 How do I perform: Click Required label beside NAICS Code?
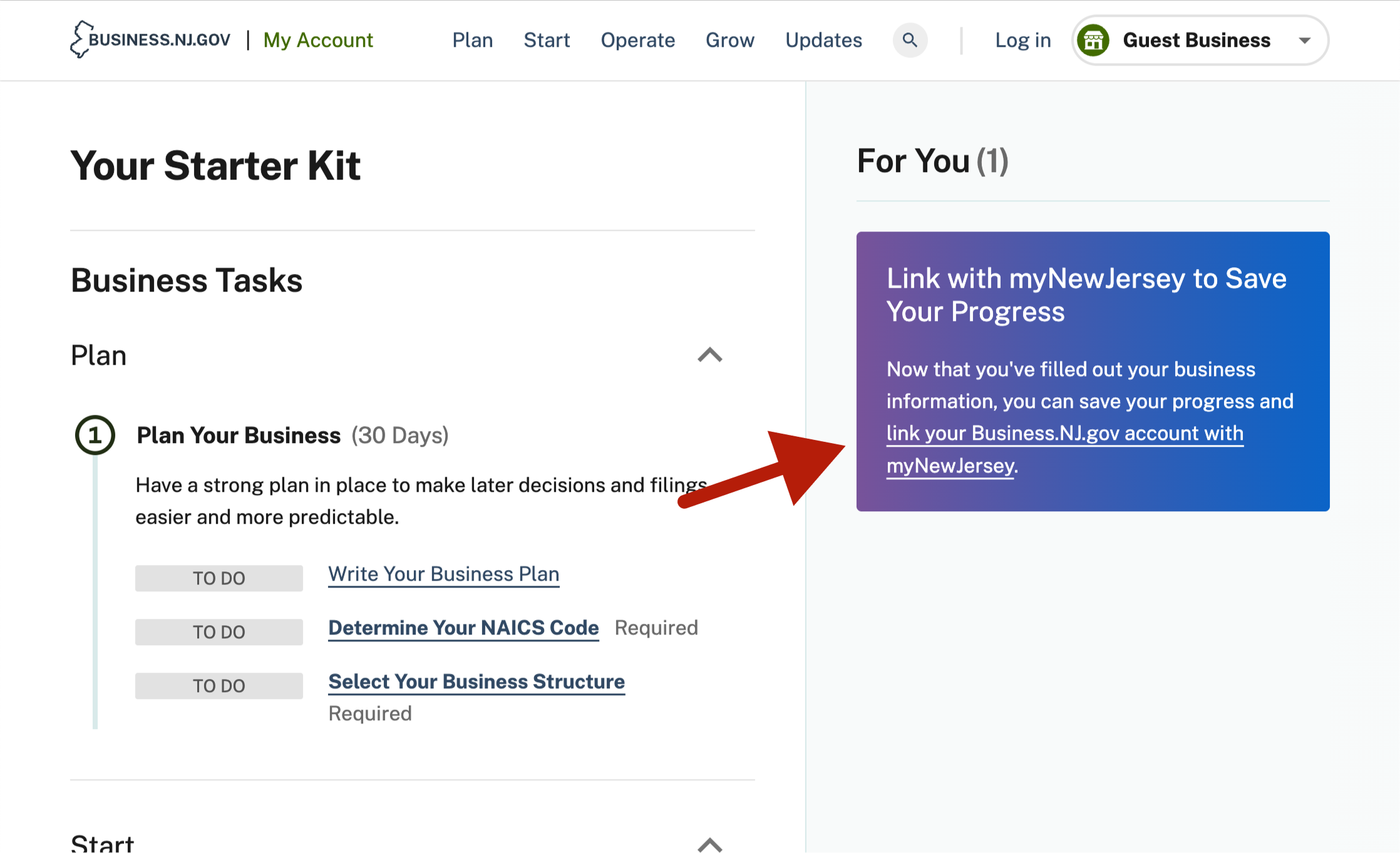656,628
